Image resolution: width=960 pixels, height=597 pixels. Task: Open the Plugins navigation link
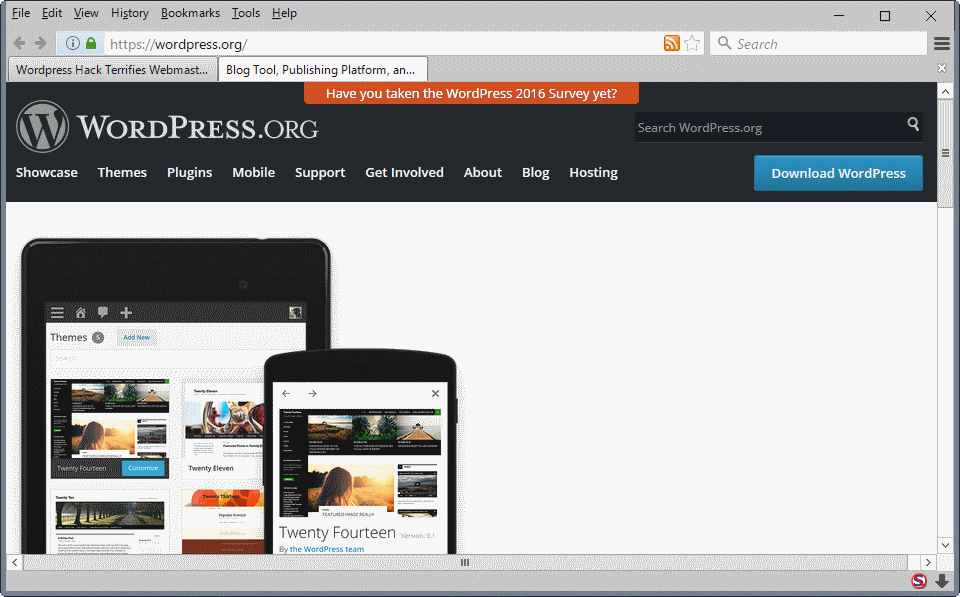pos(189,173)
